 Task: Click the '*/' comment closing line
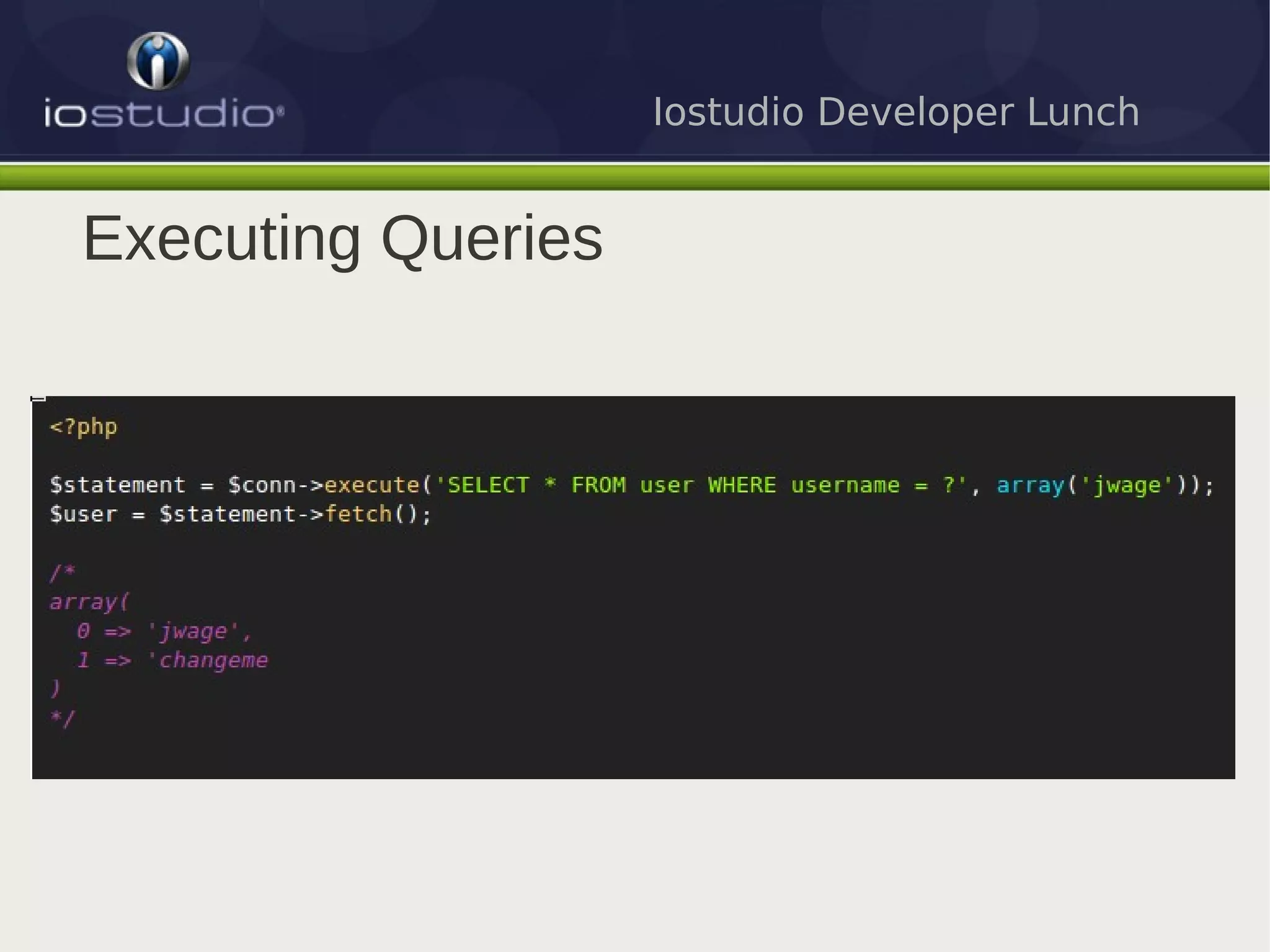[62, 719]
